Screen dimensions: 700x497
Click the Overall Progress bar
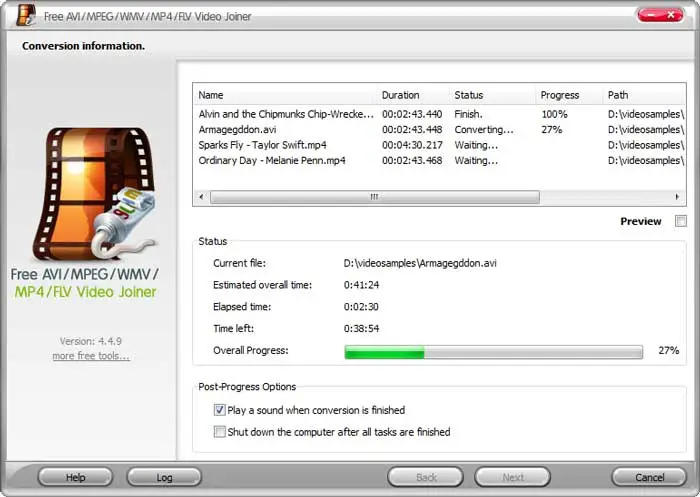click(x=493, y=352)
